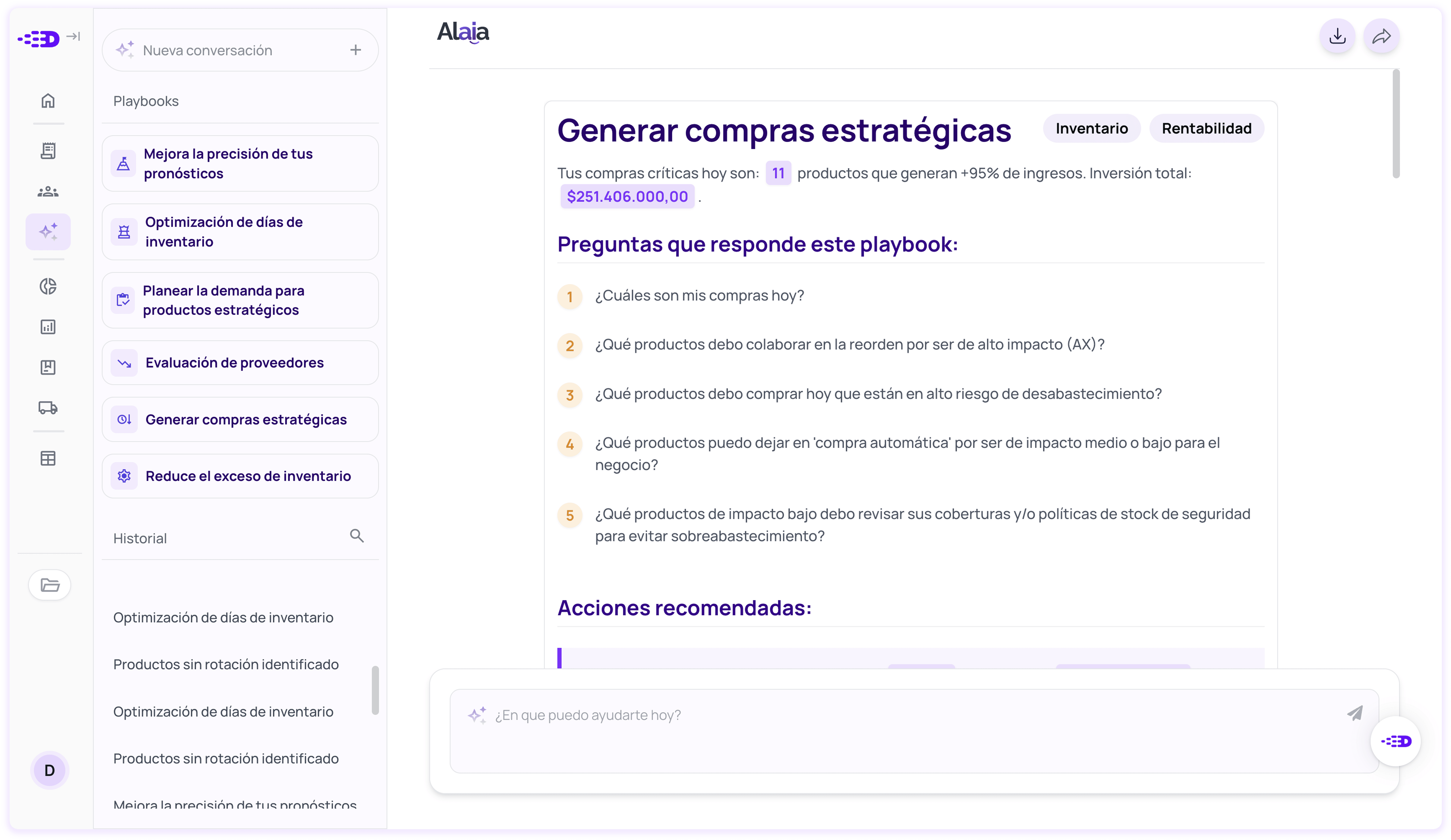Click sparkles icon in Nueva conversación field
Image resolution: width=1451 pixels, height=840 pixels.
pyautogui.click(x=125, y=49)
